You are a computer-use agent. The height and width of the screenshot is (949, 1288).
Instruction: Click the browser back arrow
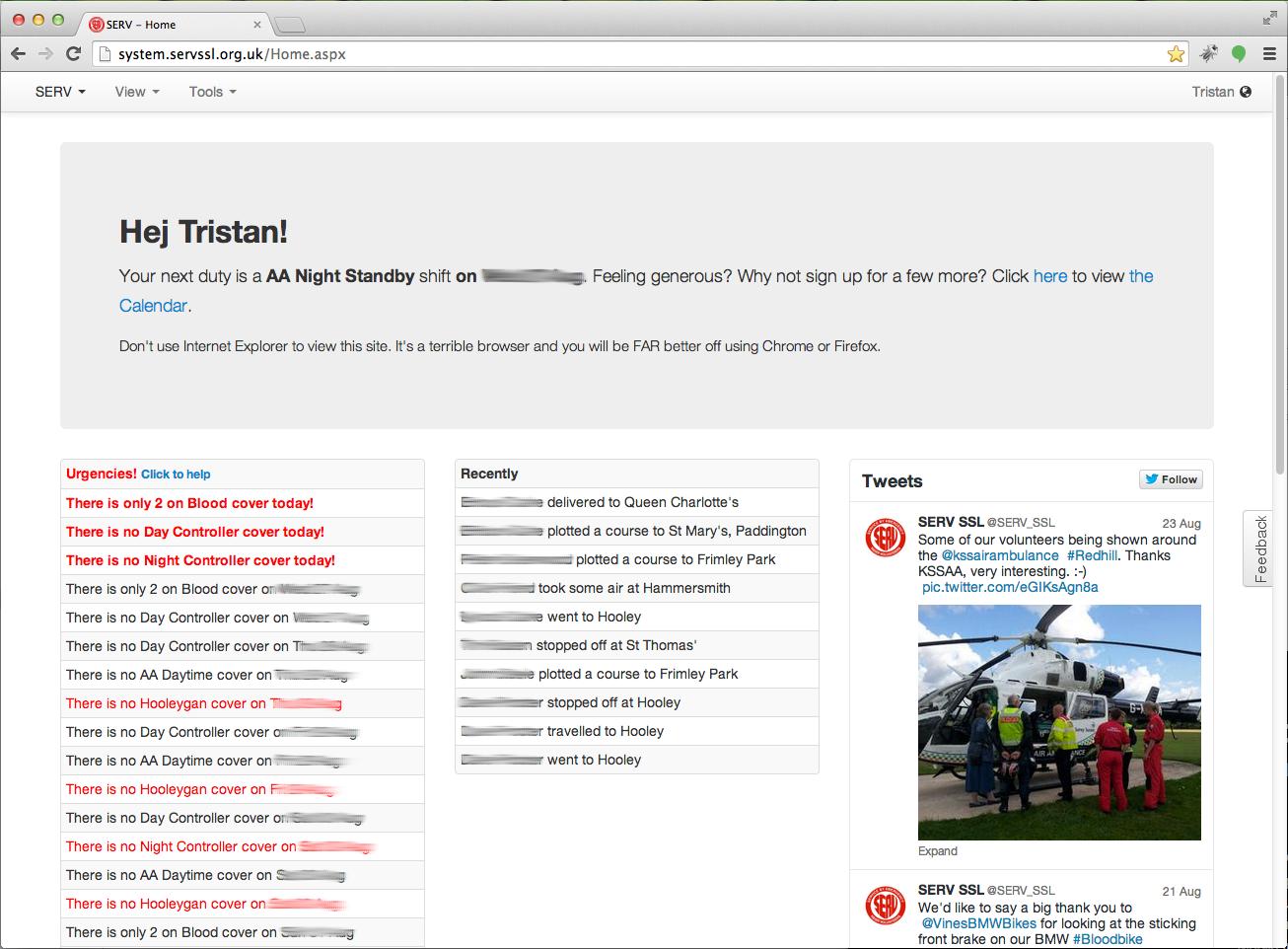[x=18, y=53]
